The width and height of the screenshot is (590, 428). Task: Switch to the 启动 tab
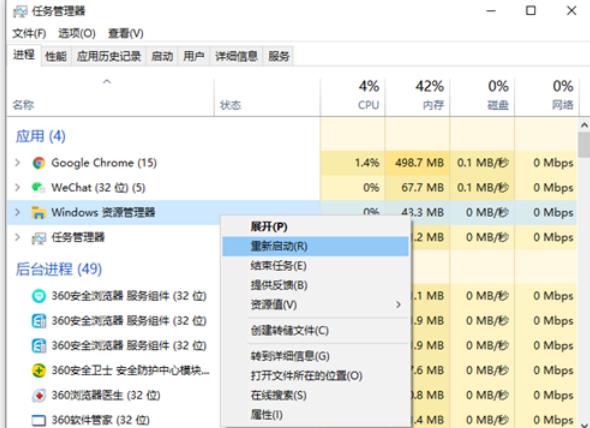[x=162, y=56]
